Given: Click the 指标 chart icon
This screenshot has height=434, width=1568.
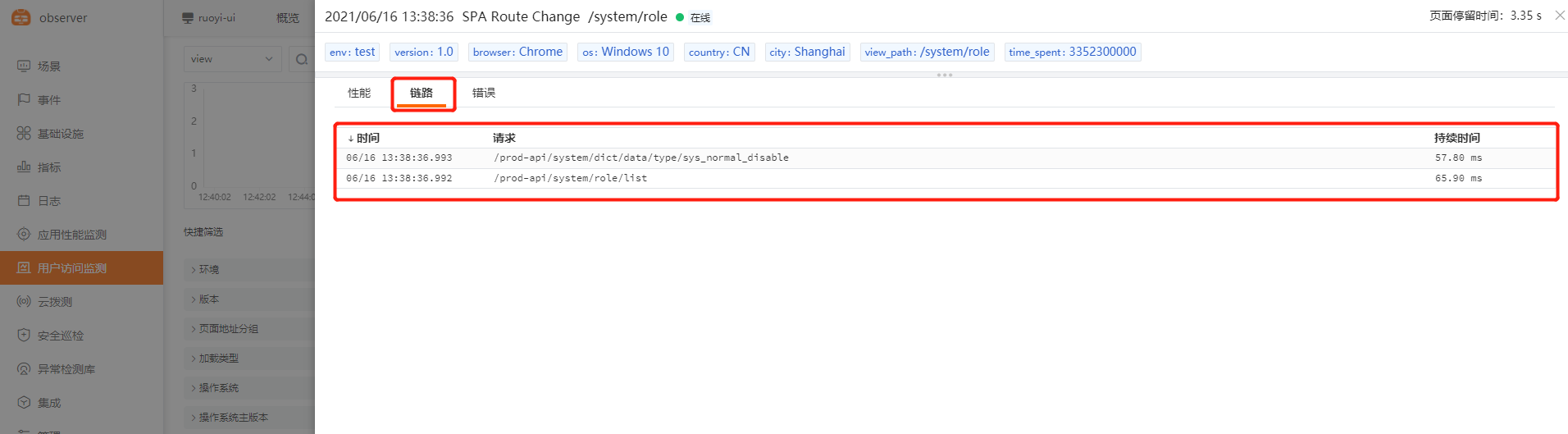Looking at the screenshot, I should point(24,167).
